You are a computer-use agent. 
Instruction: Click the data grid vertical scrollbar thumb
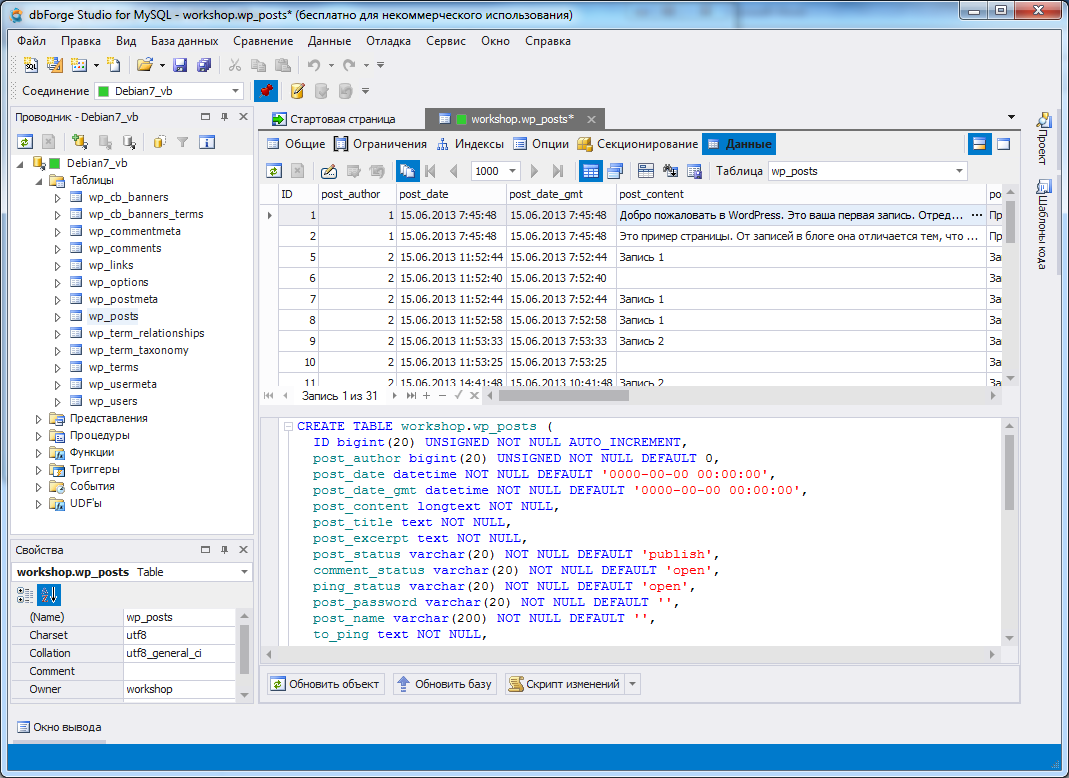pyautogui.click(x=1010, y=222)
